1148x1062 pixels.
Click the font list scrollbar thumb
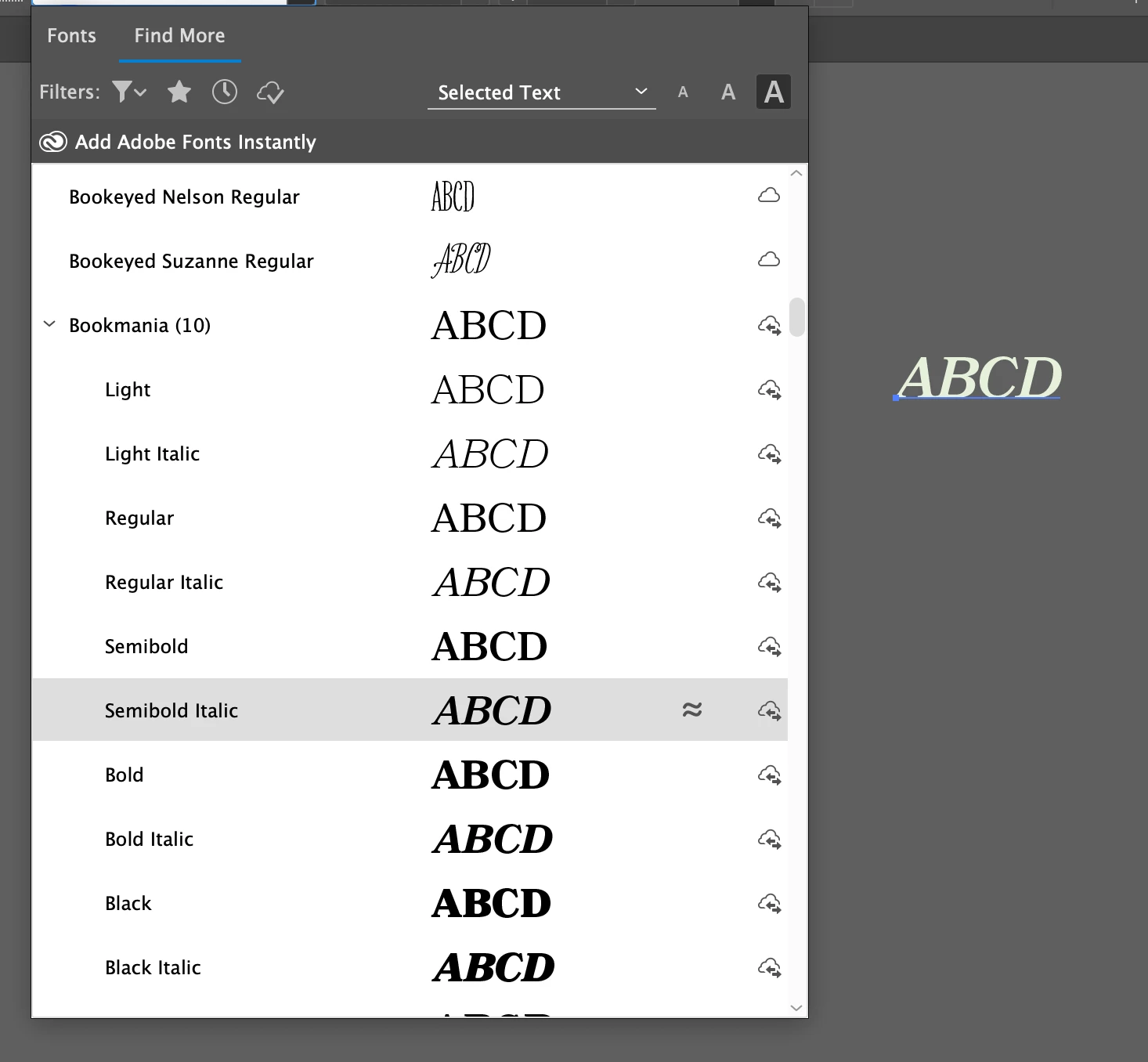tap(797, 316)
